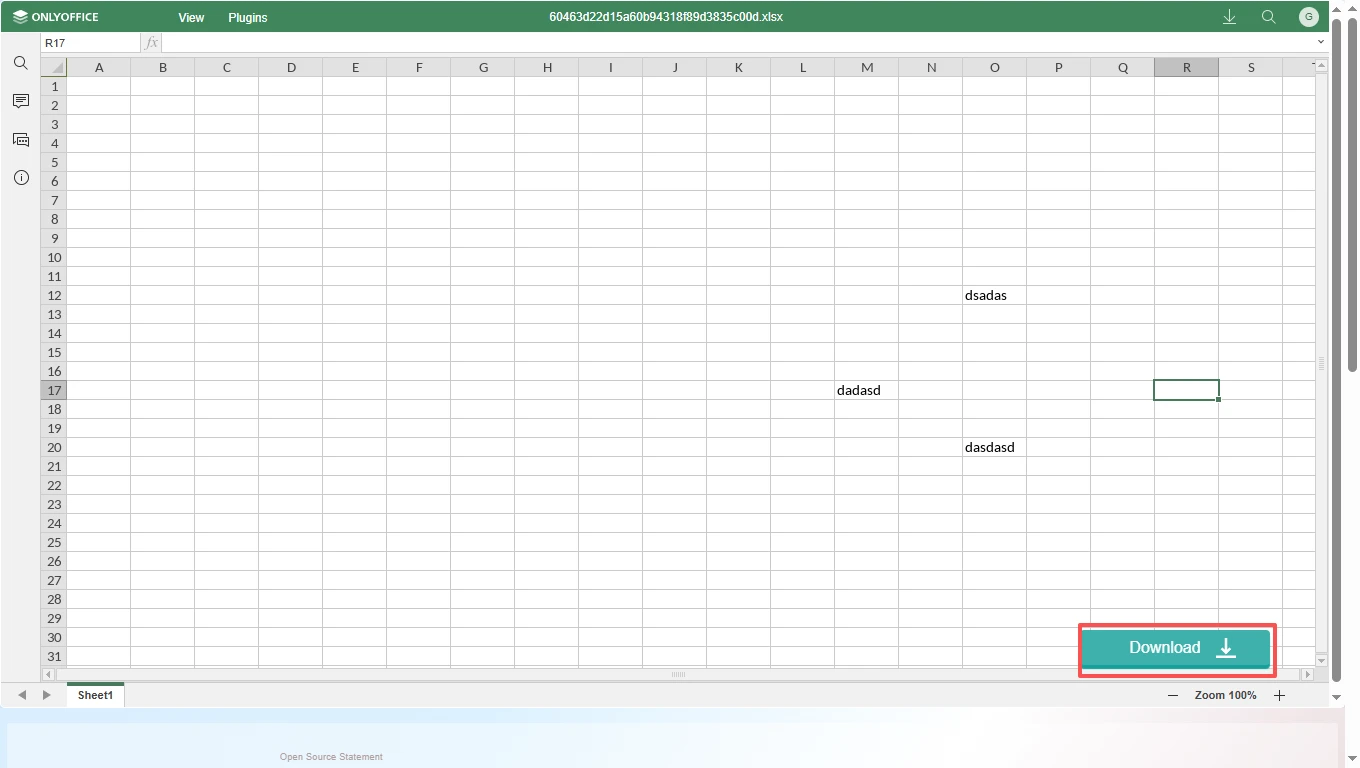This screenshot has width=1360, height=768.
Task: Click the Select All corner button
Action: click(x=54, y=67)
